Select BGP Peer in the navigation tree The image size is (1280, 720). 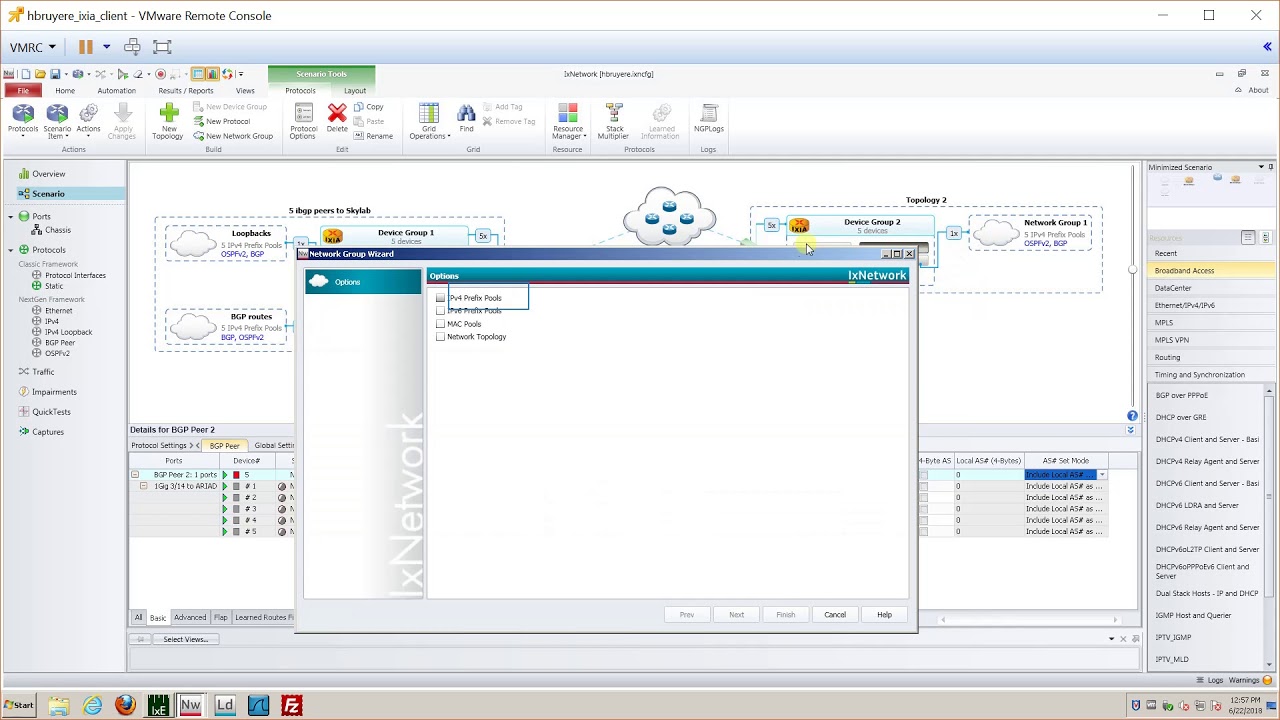pyautogui.click(x=60, y=343)
